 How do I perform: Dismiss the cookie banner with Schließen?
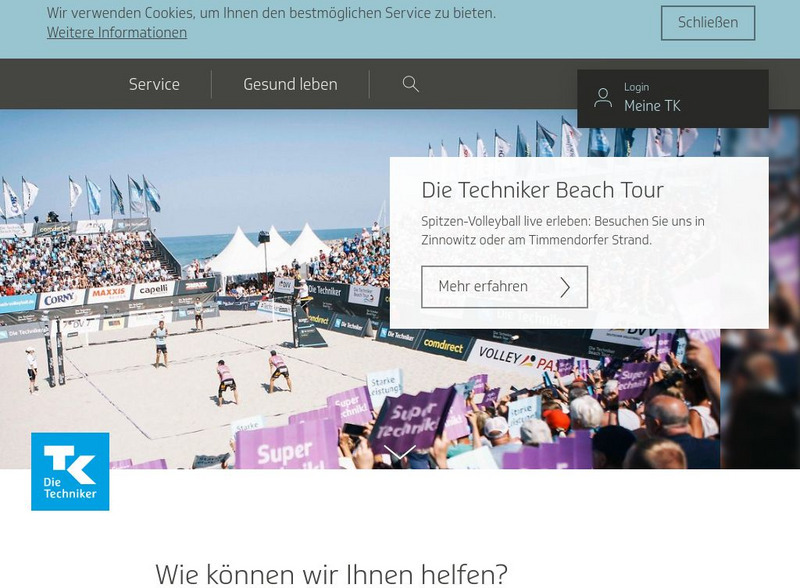tap(708, 22)
